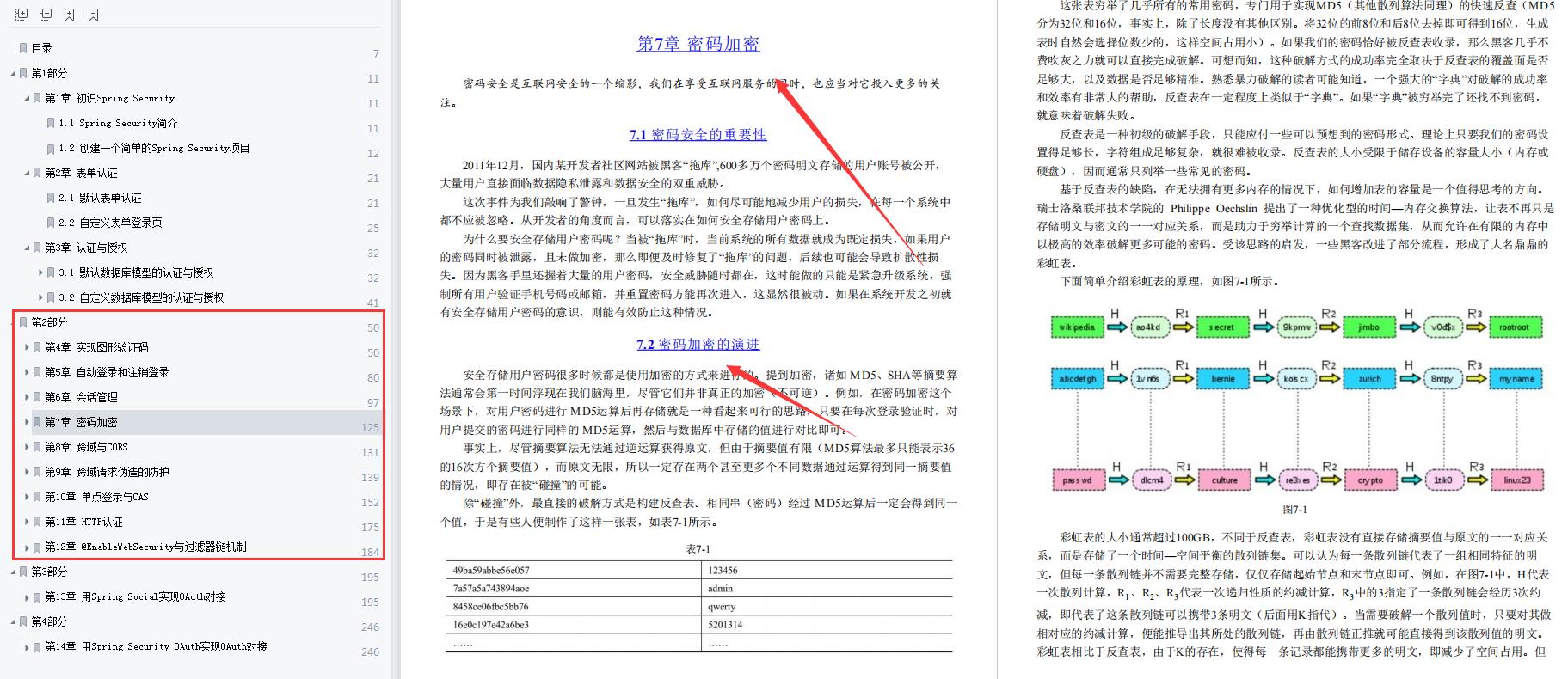Image resolution: width=1568 pixels, height=679 pixels.
Task: Expand the 3.1 默认数据库模型的认证与授权 node
Action: pyautogui.click(x=40, y=272)
